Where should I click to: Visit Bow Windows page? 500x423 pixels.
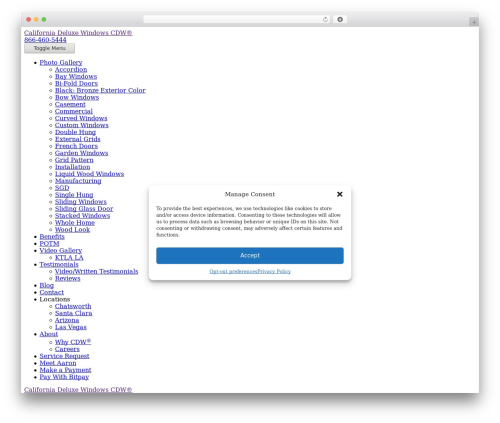pyautogui.click(x=77, y=97)
